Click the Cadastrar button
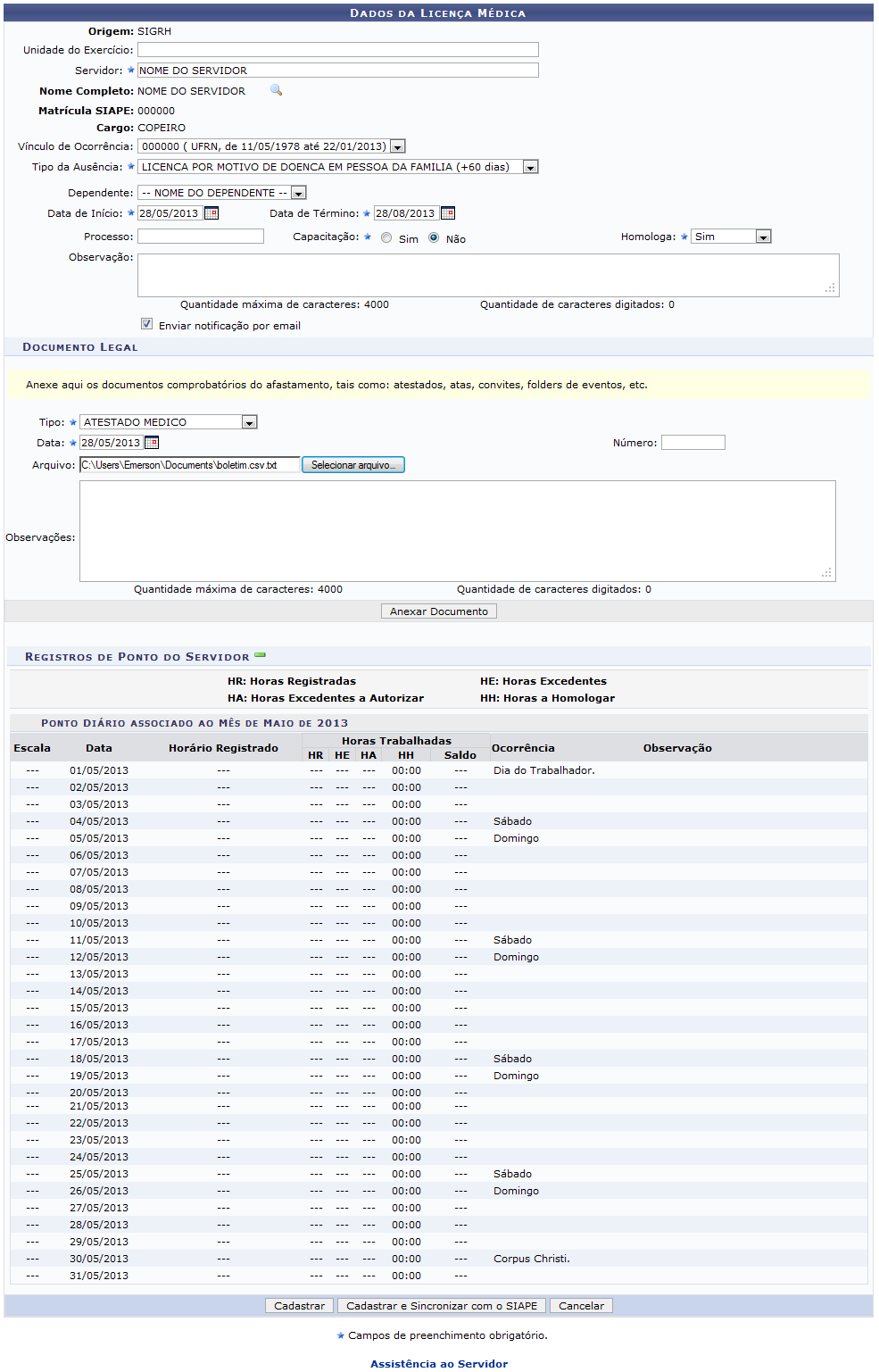Image resolution: width=879 pixels, height=1372 pixels. click(x=300, y=1306)
